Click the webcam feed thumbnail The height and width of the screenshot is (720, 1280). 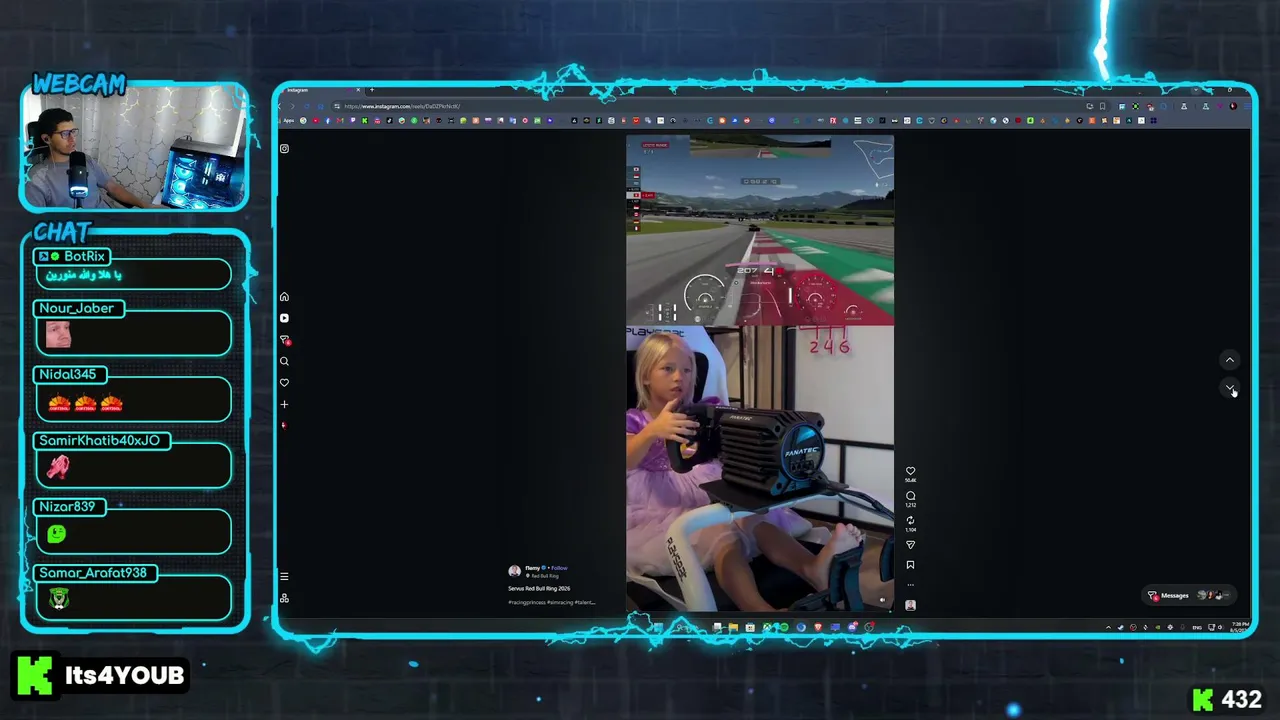click(x=135, y=147)
